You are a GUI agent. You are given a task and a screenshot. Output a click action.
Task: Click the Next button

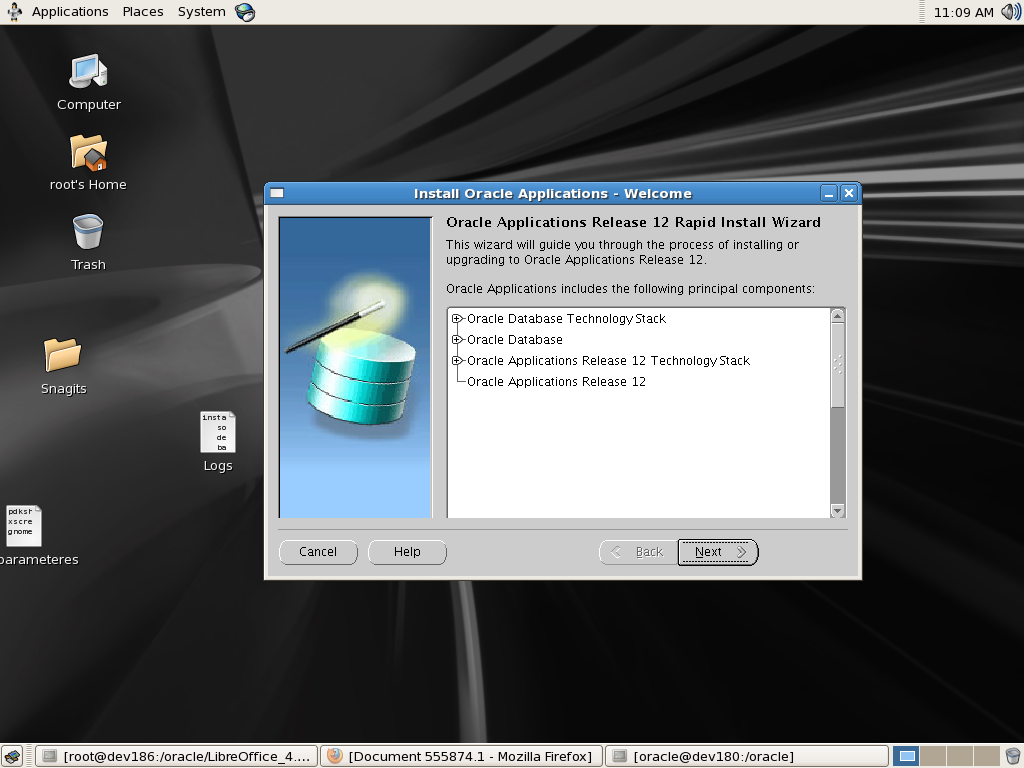click(718, 552)
